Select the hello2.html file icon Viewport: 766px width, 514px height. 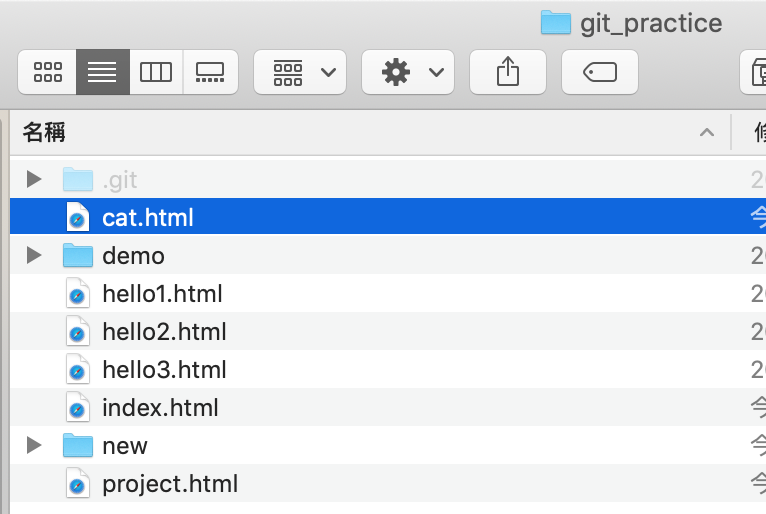pos(77,332)
